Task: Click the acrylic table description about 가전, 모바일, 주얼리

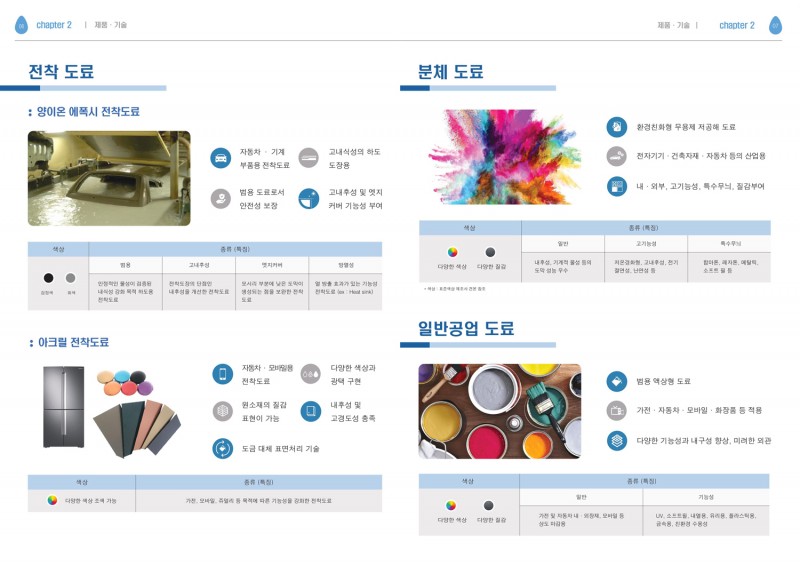Action: click(259, 501)
